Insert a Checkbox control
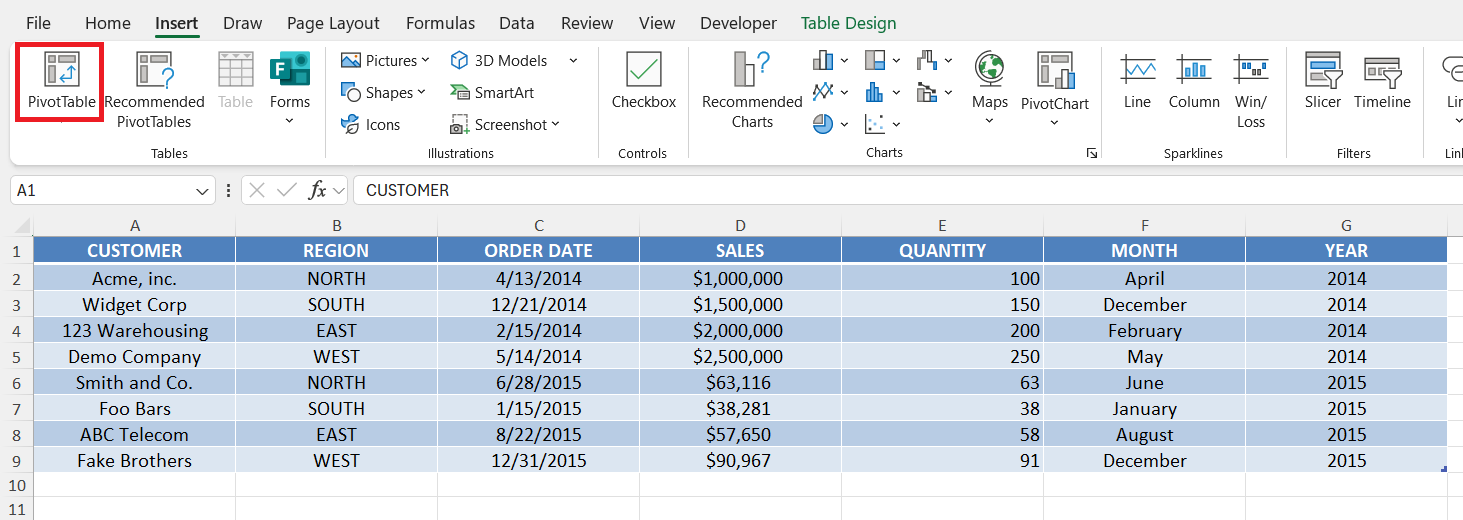This screenshot has width=1463, height=520. click(644, 82)
